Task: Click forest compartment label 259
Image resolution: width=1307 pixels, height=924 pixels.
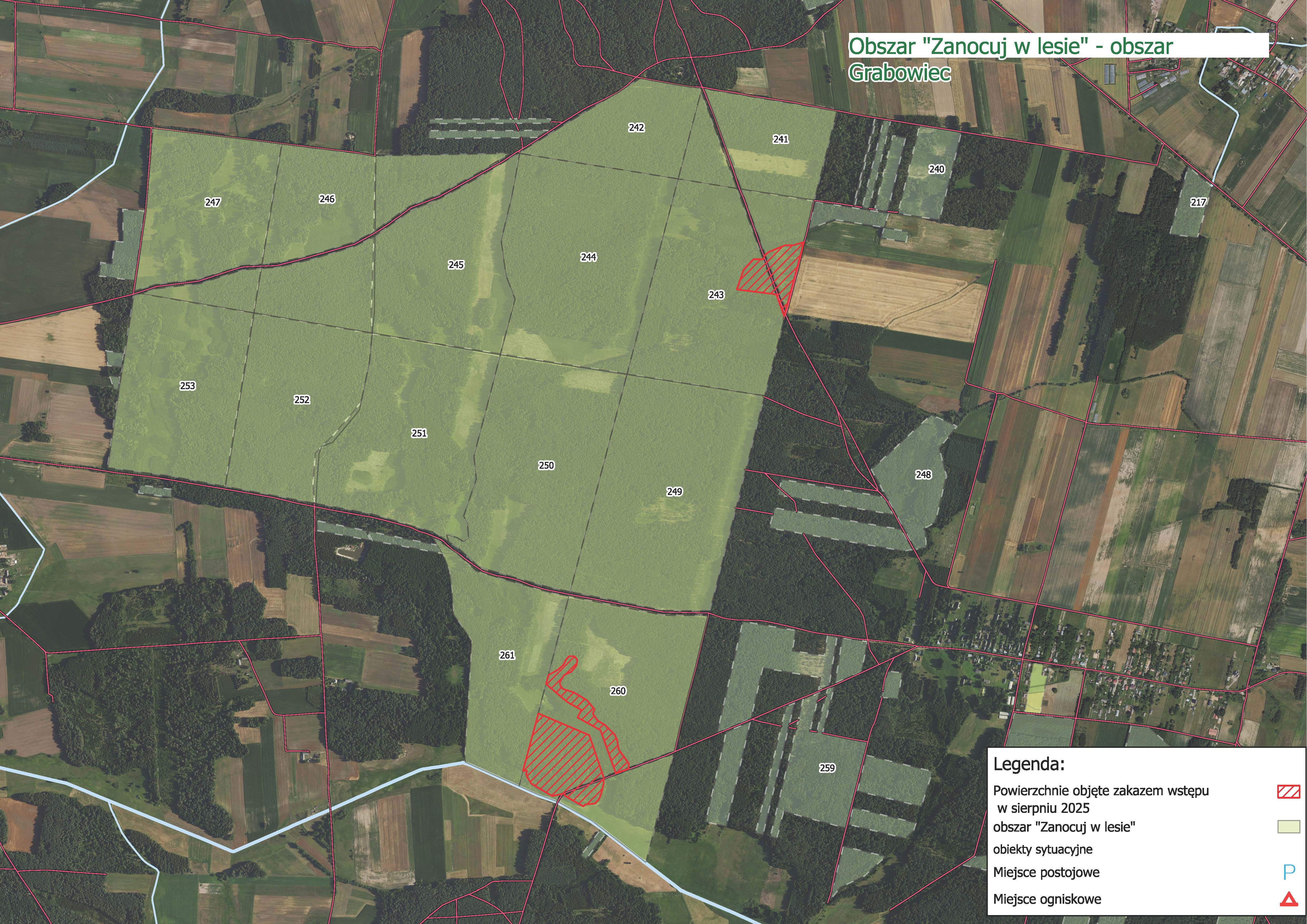Action: 827,768
